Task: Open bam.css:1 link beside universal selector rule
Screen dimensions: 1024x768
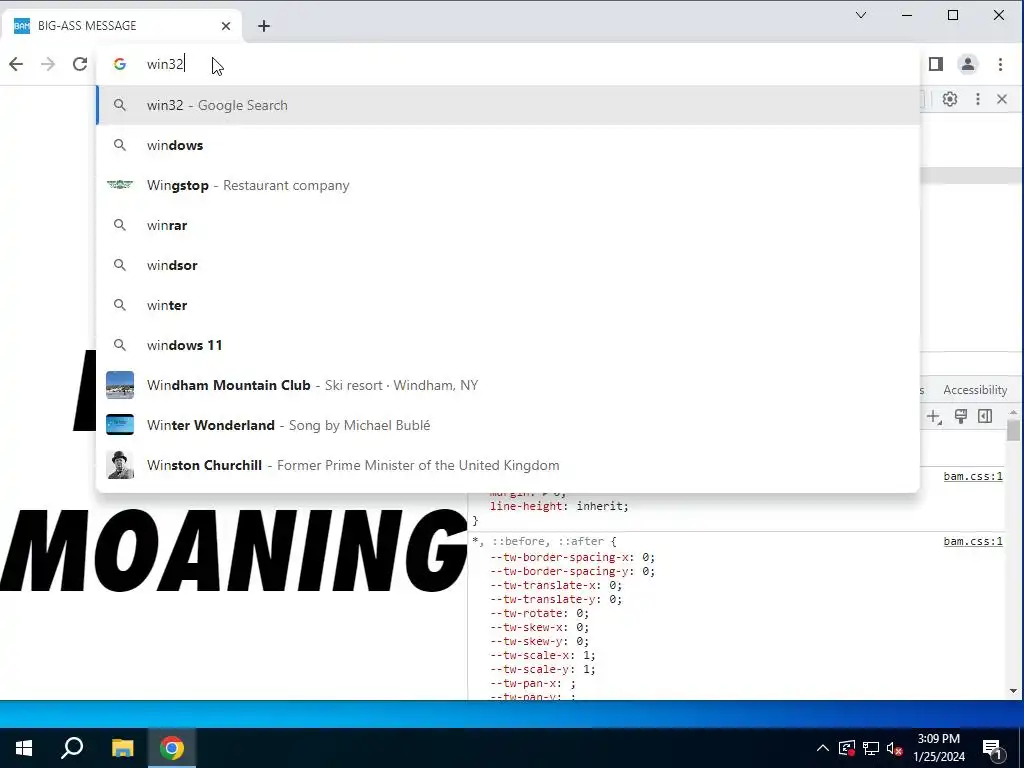Action: pos(972,541)
